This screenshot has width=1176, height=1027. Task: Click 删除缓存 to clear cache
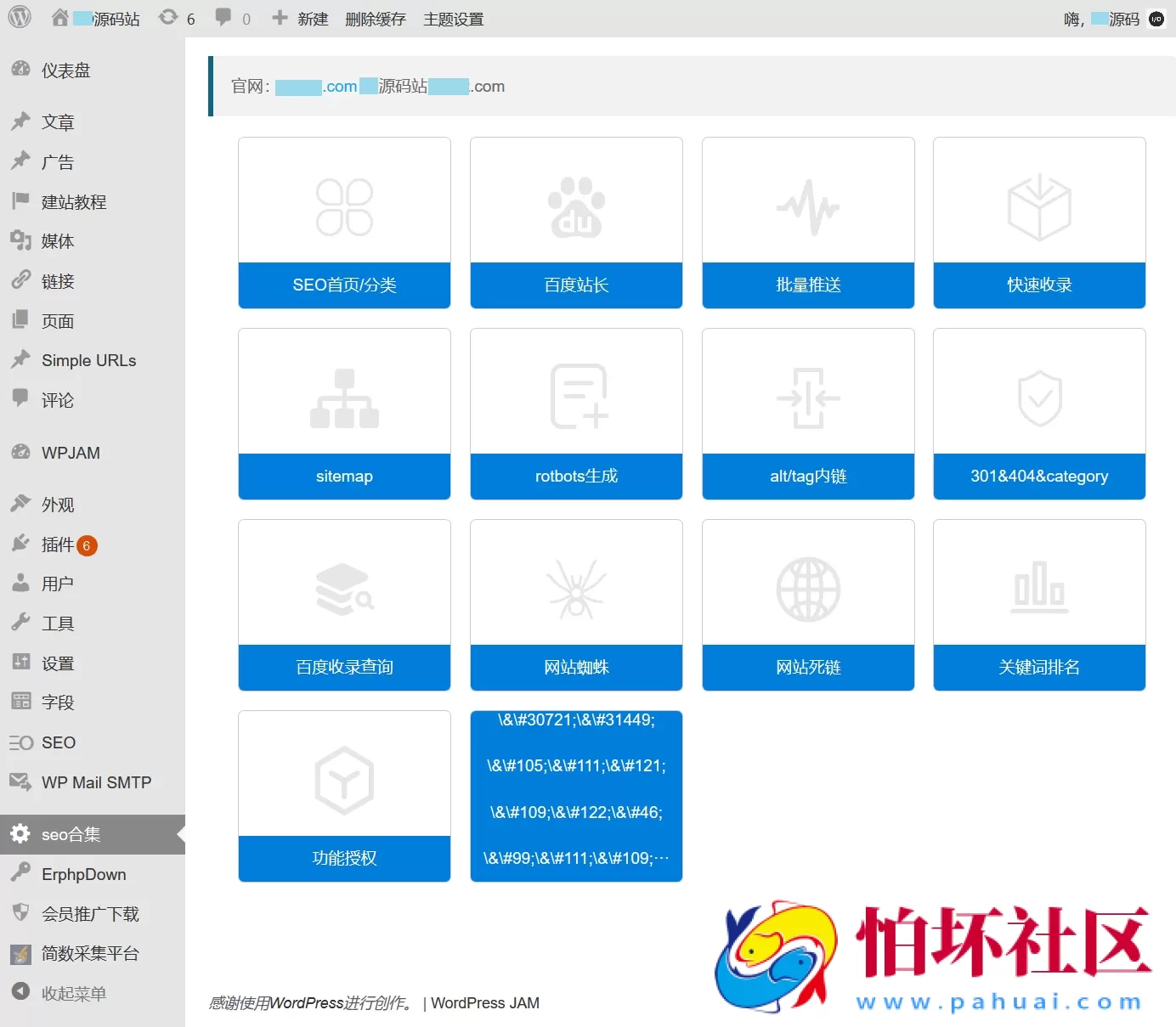[x=375, y=18]
